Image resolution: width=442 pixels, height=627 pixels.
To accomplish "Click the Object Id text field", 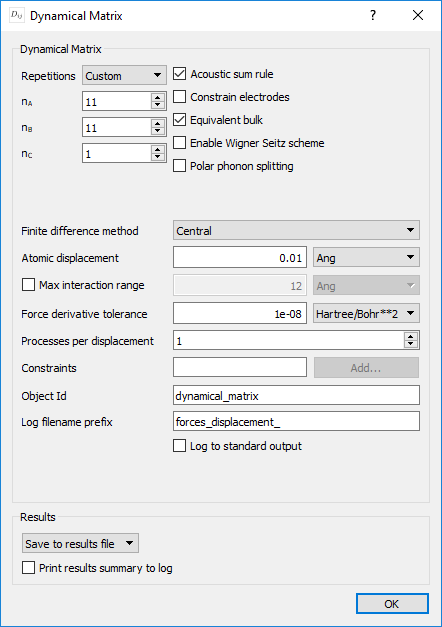I will (296, 395).
